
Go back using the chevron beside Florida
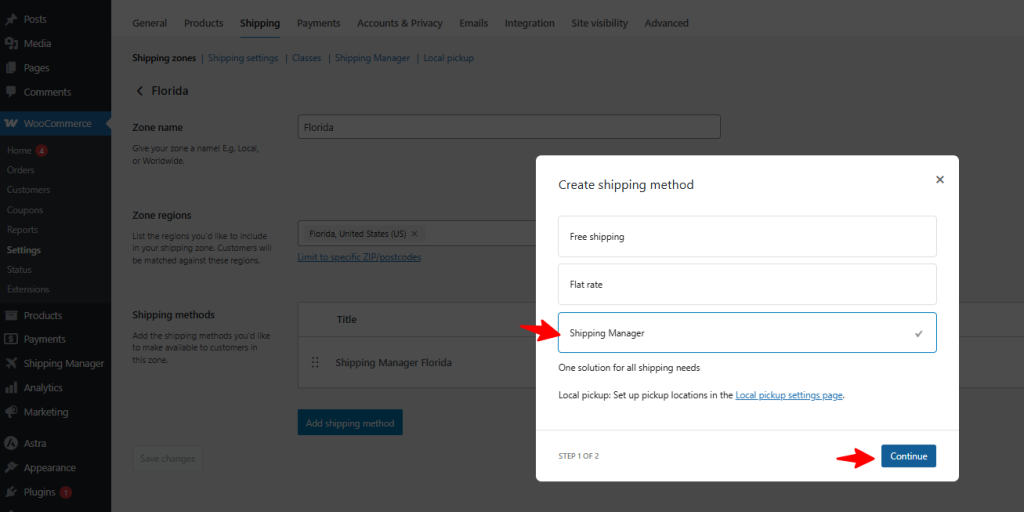coord(139,91)
